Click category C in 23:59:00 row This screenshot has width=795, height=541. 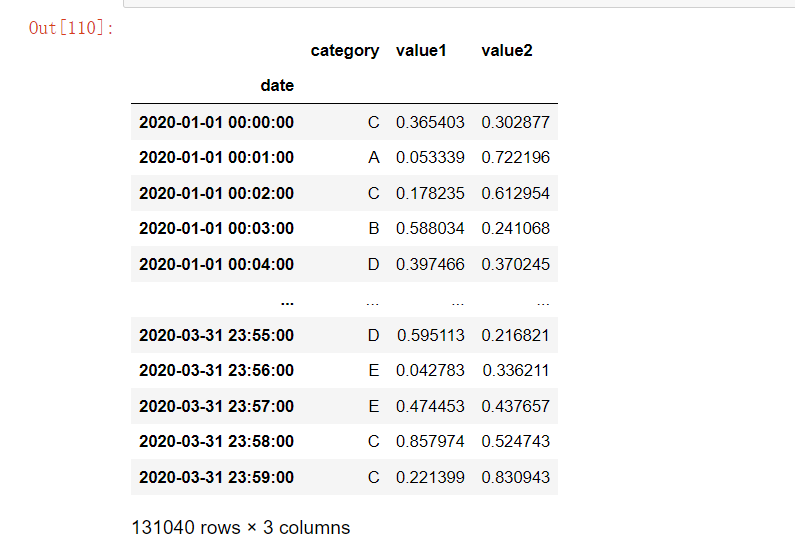(x=373, y=477)
